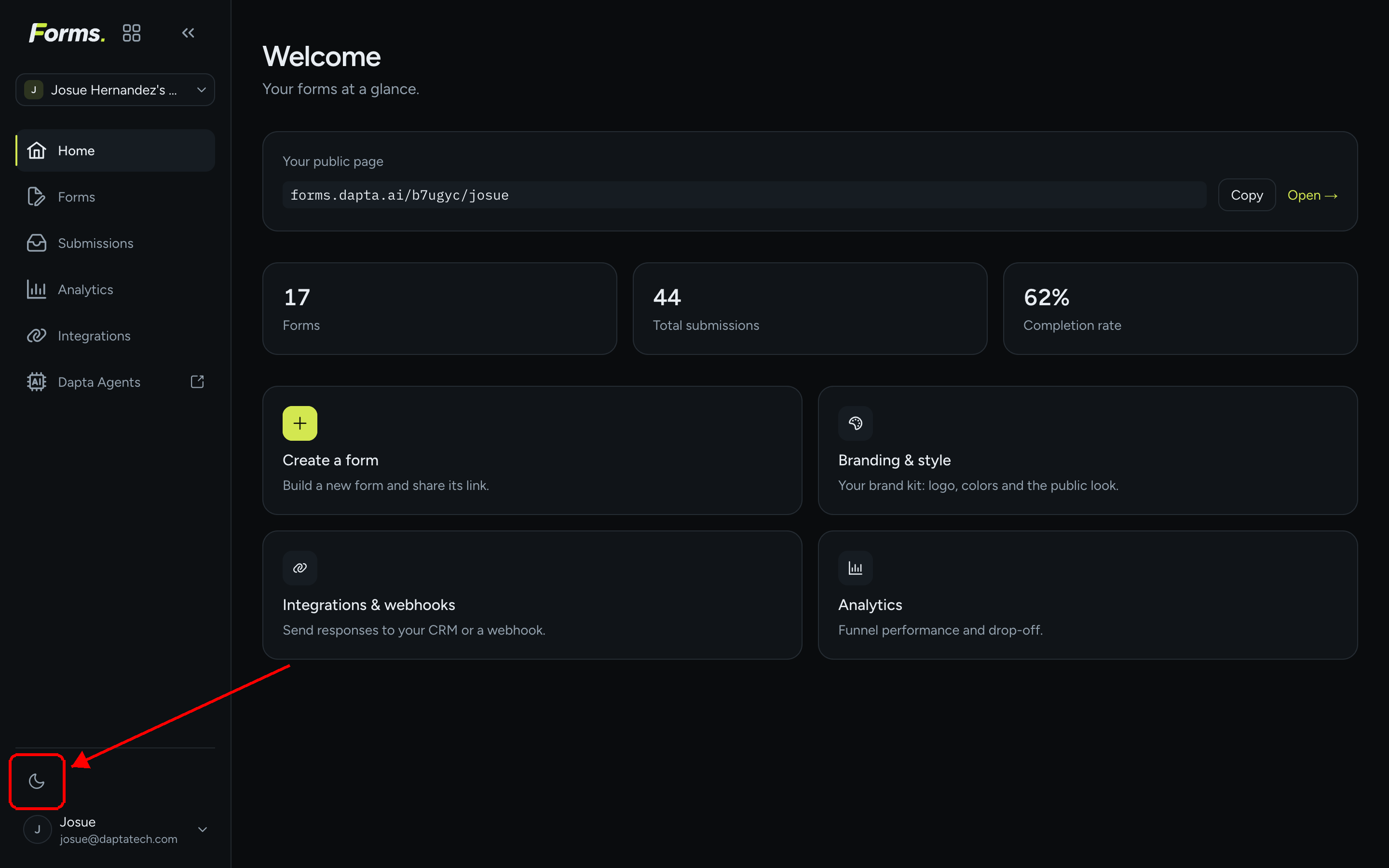Click the Forms logo
The width and height of the screenshot is (1389, 868).
pos(67,33)
